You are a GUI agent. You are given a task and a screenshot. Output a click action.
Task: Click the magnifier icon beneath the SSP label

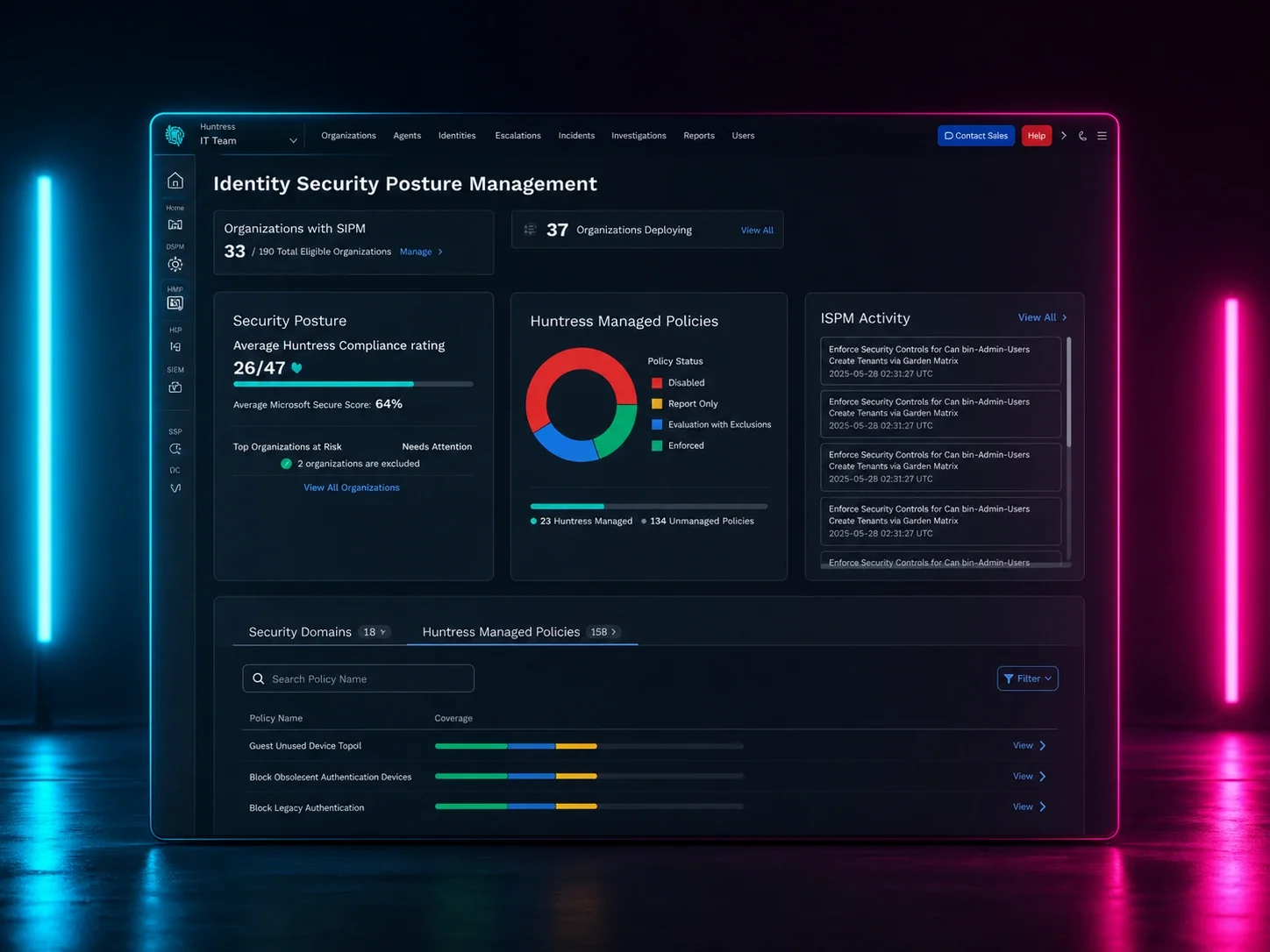pos(175,449)
